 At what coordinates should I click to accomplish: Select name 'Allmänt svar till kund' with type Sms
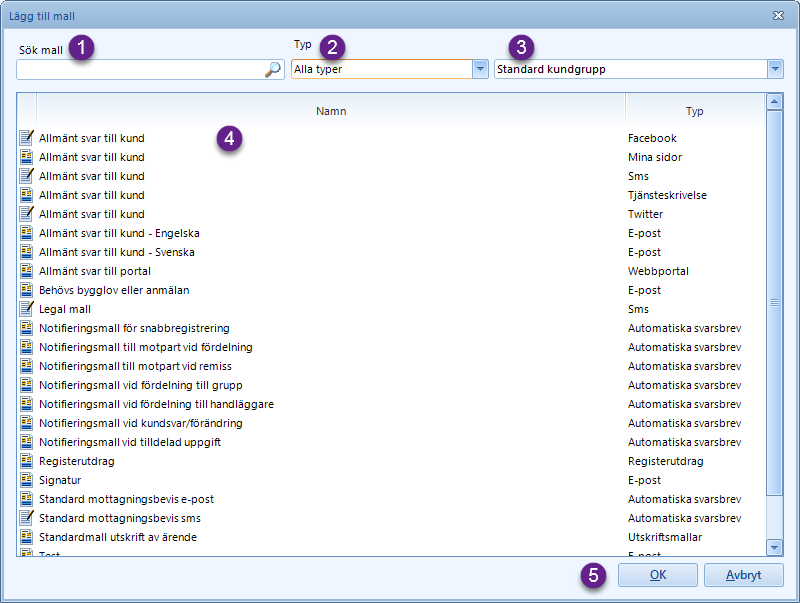[92, 176]
